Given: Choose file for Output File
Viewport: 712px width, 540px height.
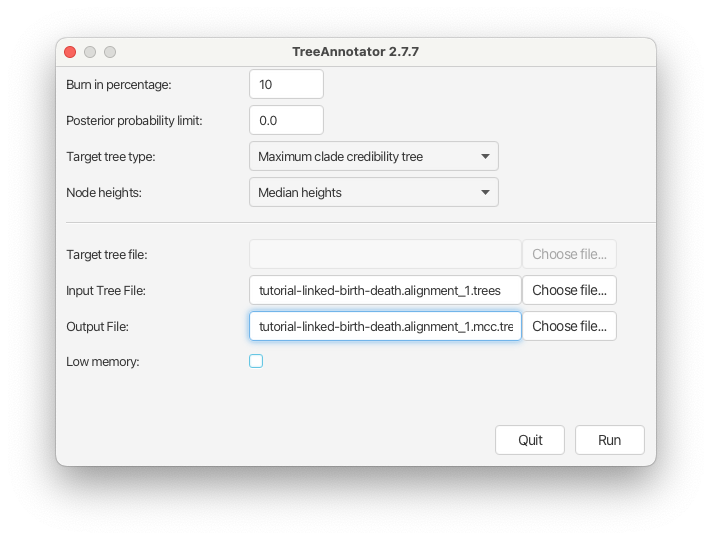Looking at the screenshot, I should point(569,326).
